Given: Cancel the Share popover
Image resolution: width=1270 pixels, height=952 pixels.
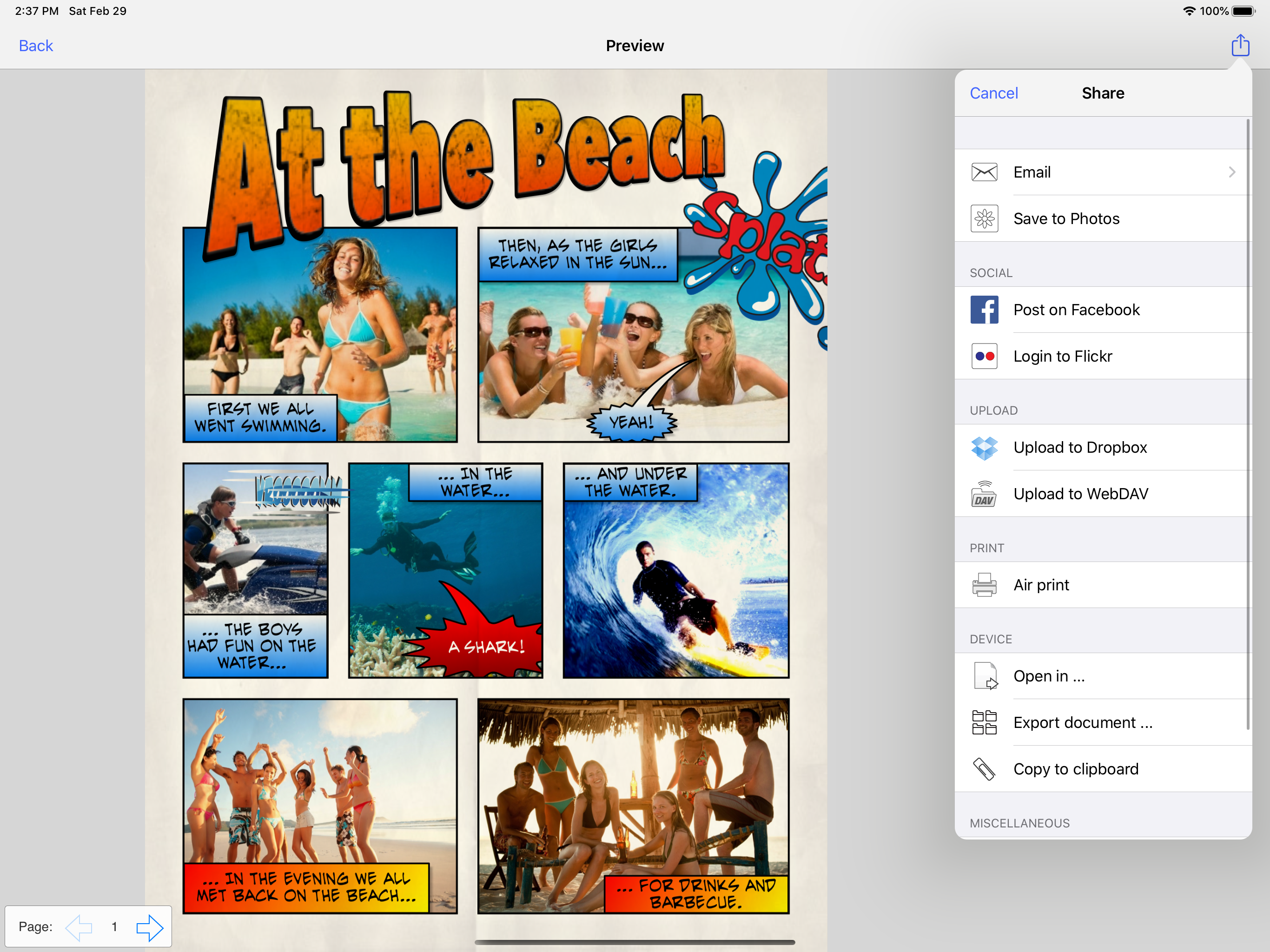Looking at the screenshot, I should click(993, 93).
